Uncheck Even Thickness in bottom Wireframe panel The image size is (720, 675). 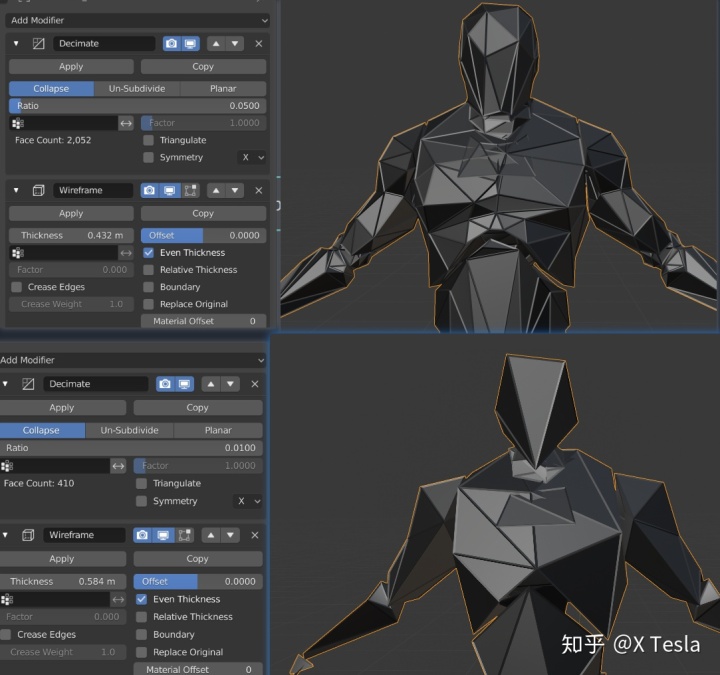[x=141, y=599]
